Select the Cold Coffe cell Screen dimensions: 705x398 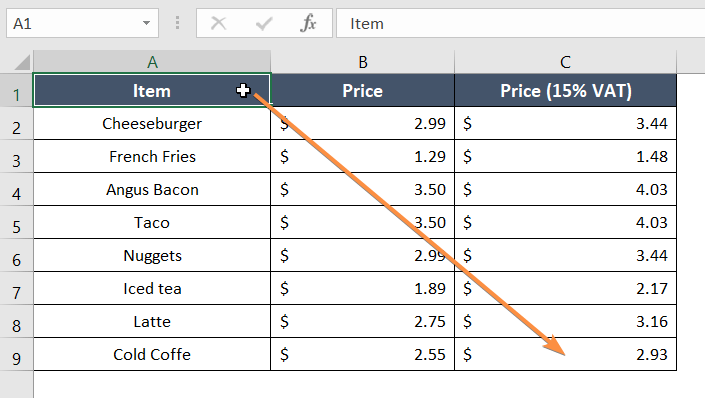point(152,354)
